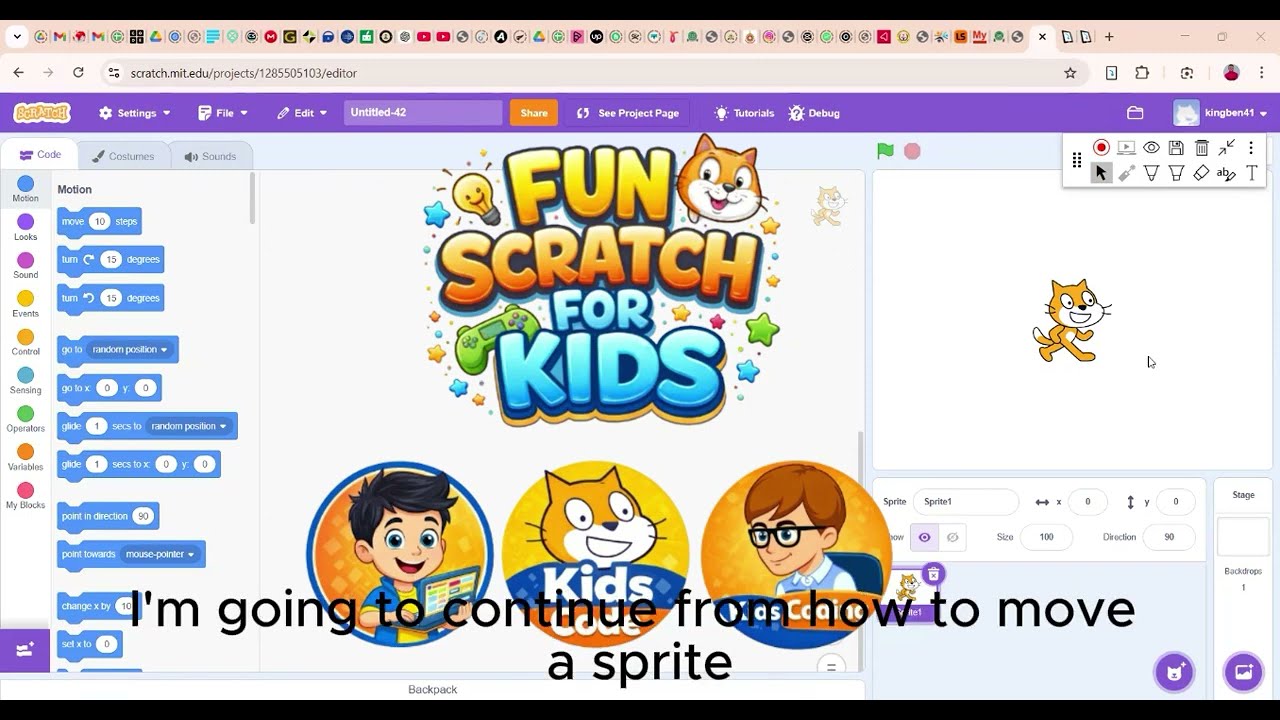
Task: Toggle the eye icon in annotation toolbar
Action: [x=1151, y=147]
